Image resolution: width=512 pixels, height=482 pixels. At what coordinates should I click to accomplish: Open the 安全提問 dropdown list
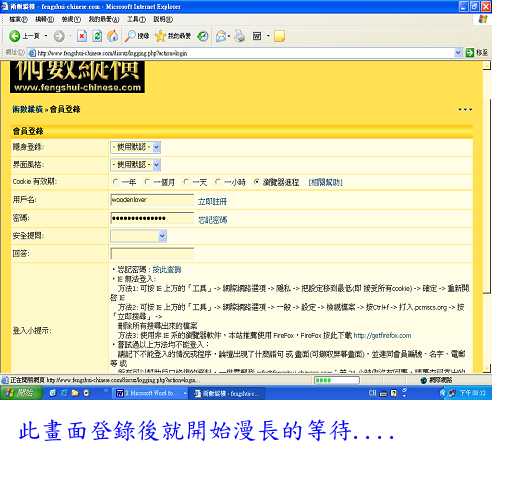click(139, 236)
